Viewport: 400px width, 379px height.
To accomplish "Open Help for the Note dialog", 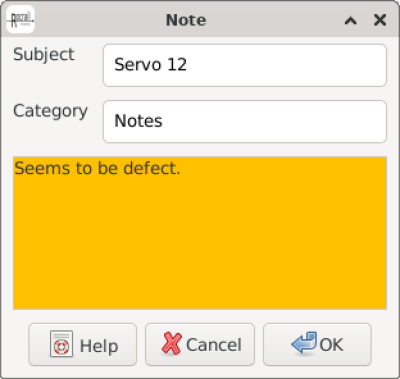I will point(83,344).
